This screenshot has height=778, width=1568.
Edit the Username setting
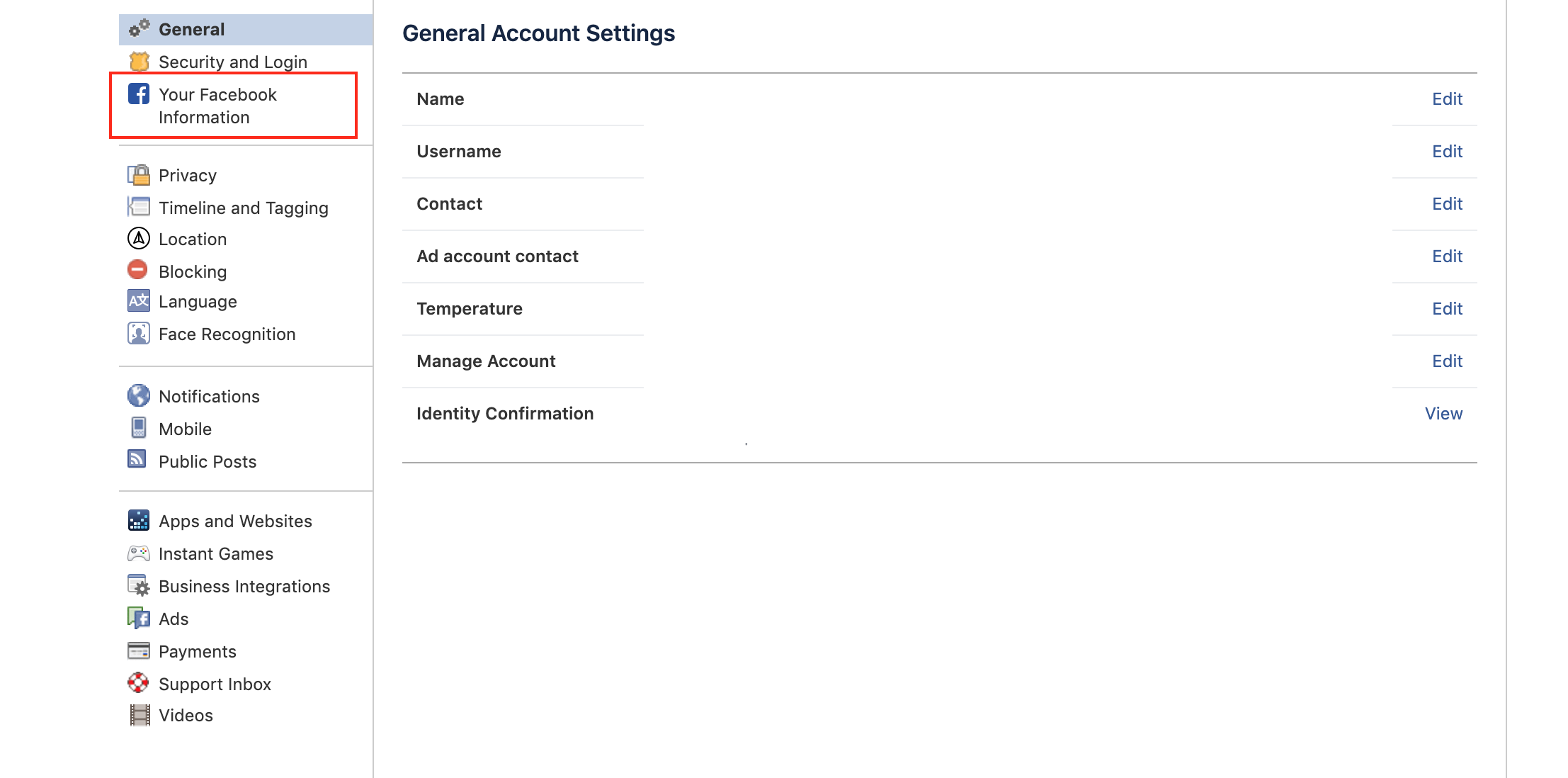(1447, 151)
